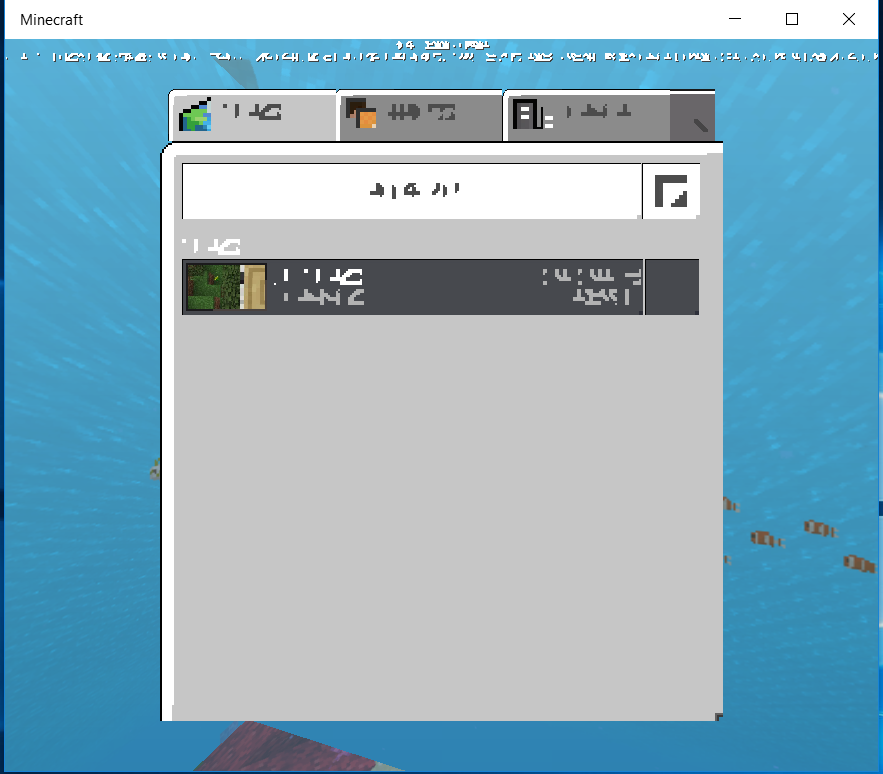The image size is (883, 774).
Task: Open the Servers tab with server rack icon
Action: pyautogui.click(x=587, y=115)
